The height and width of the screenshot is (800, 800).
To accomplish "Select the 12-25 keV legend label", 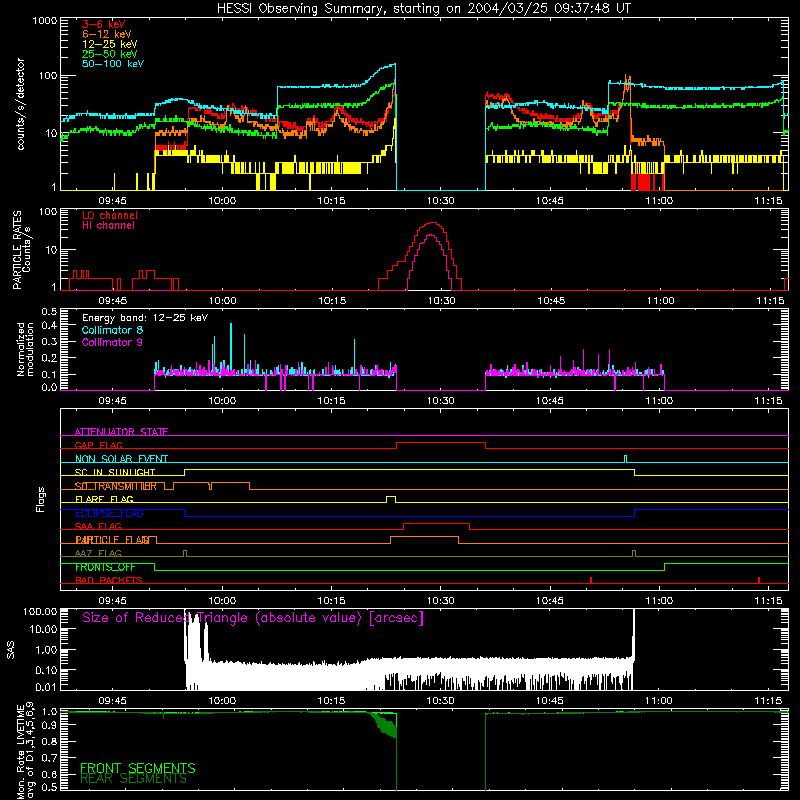I will point(110,44).
